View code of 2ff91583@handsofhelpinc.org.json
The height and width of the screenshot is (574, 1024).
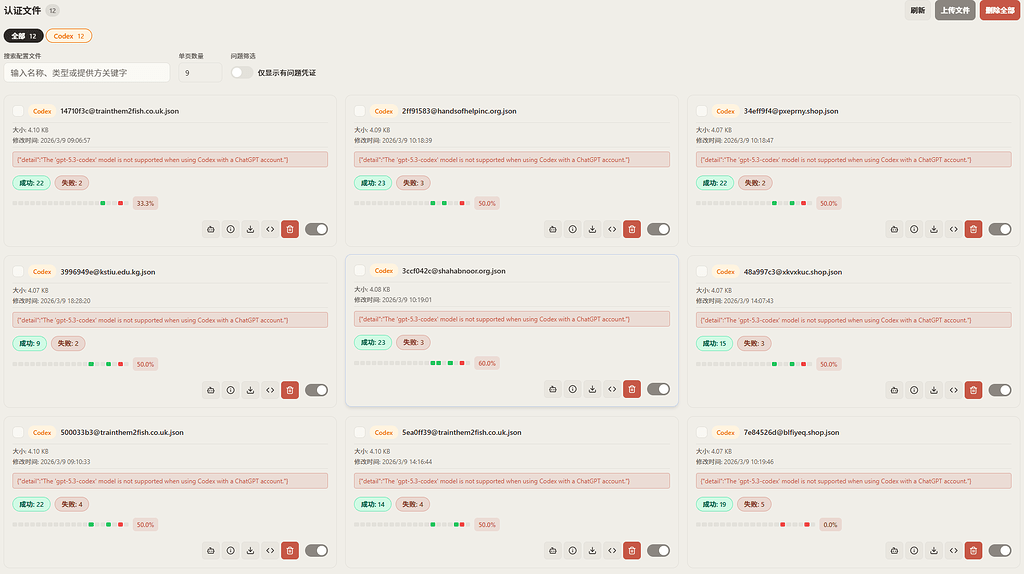coord(612,229)
